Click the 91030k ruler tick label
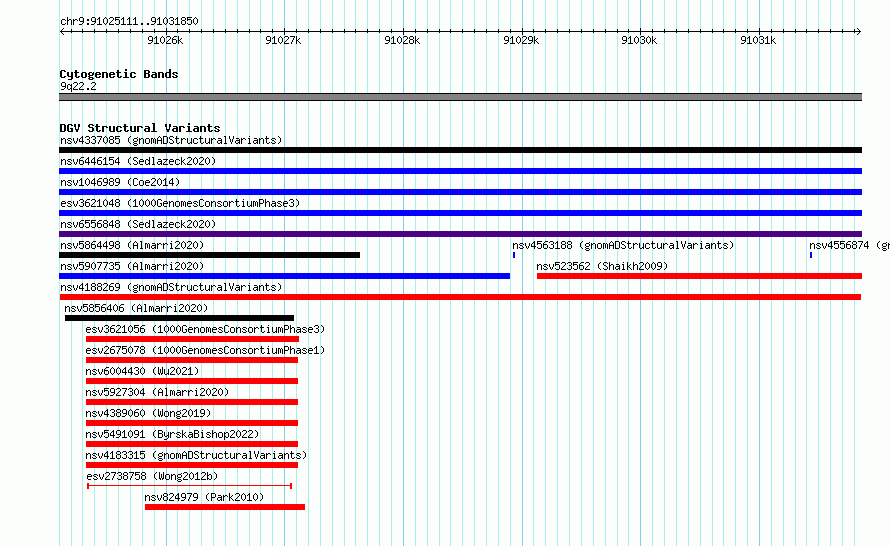The height and width of the screenshot is (546, 890). pyautogui.click(x=639, y=40)
